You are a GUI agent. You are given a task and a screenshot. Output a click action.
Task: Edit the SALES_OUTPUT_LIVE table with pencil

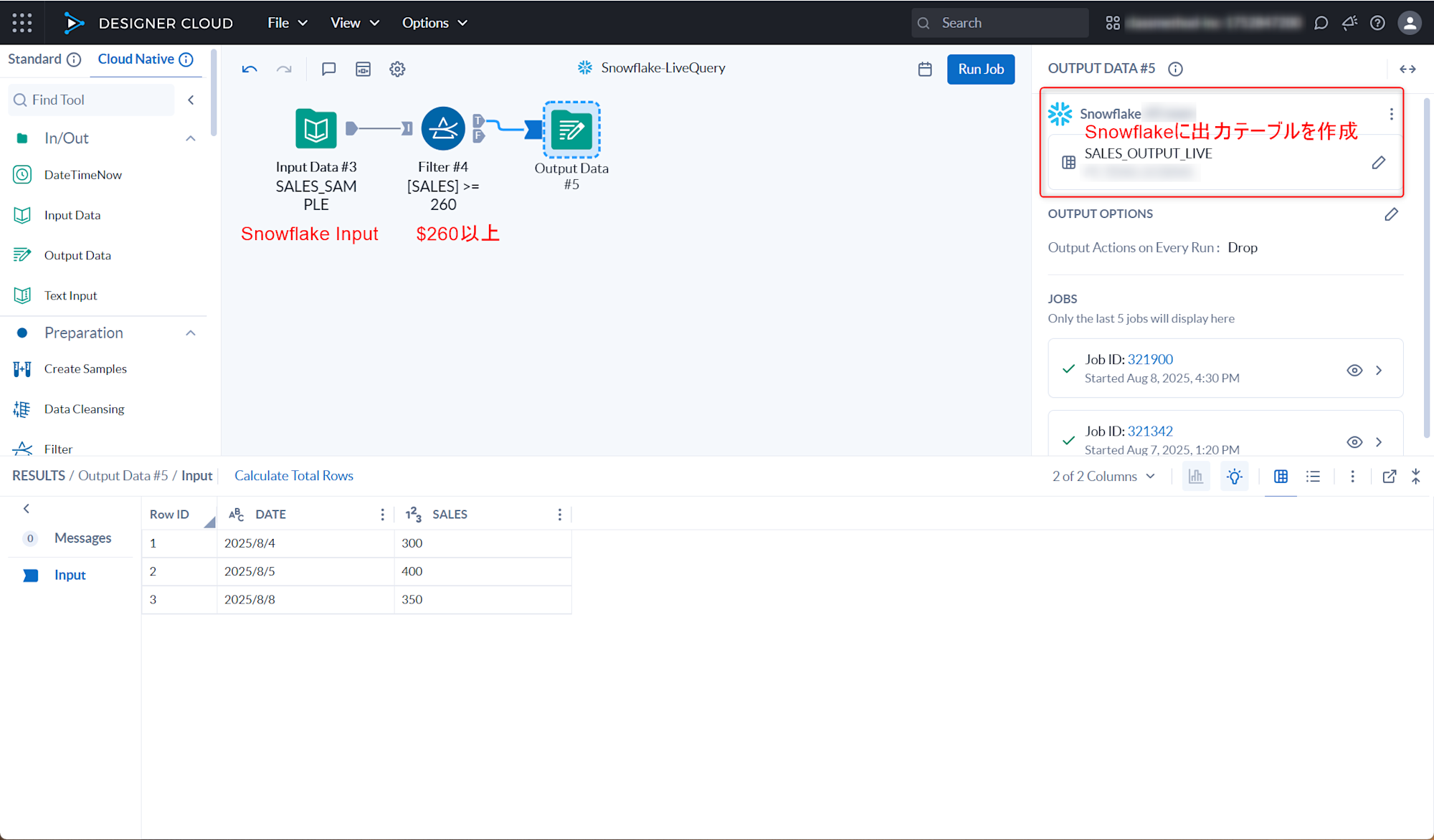tap(1378, 163)
